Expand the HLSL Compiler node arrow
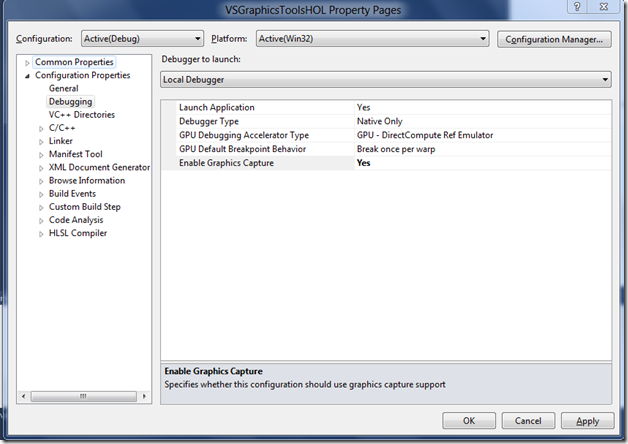 (x=41, y=234)
